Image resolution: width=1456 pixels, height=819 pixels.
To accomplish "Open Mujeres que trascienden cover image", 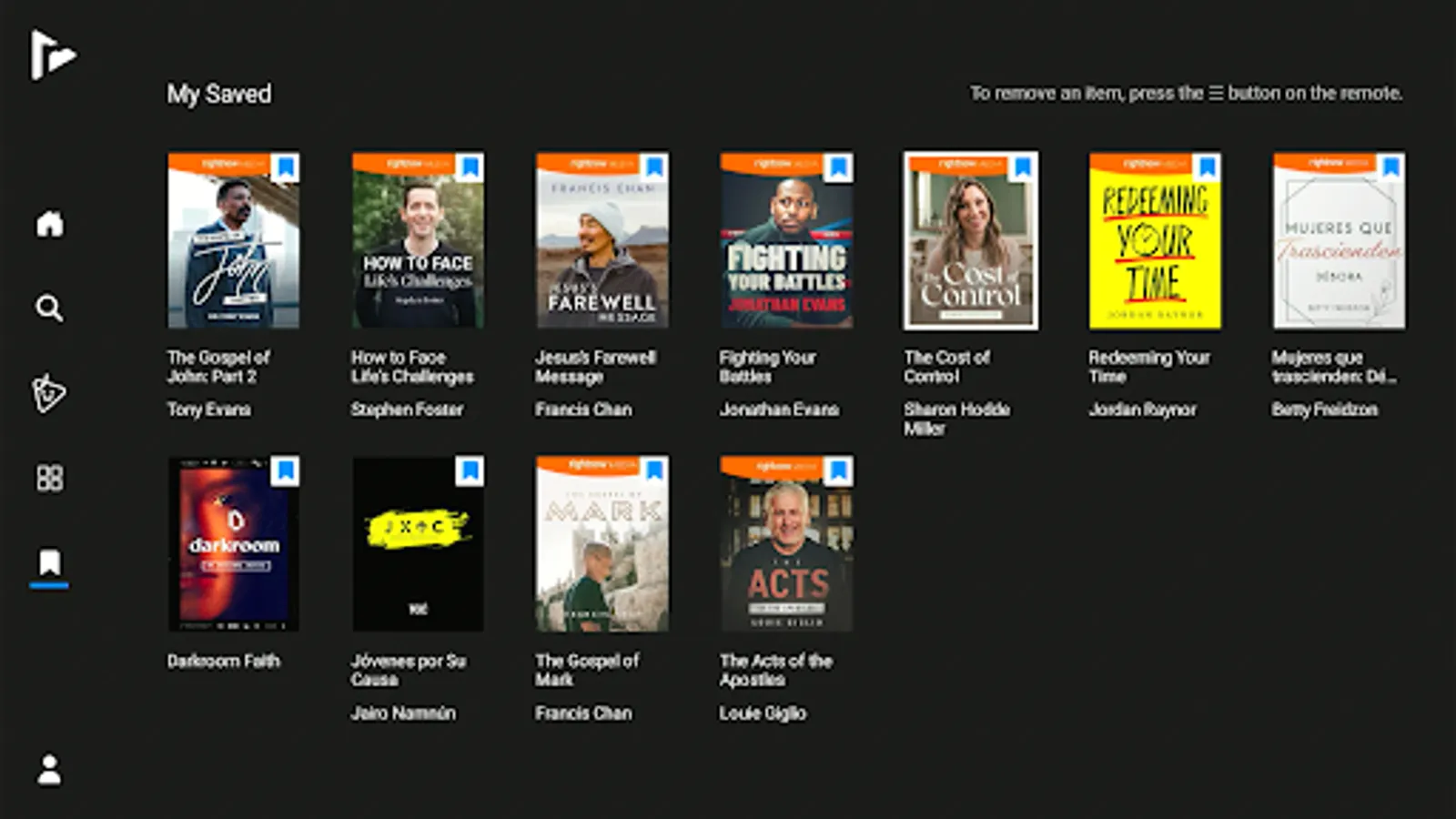I will [x=1340, y=240].
